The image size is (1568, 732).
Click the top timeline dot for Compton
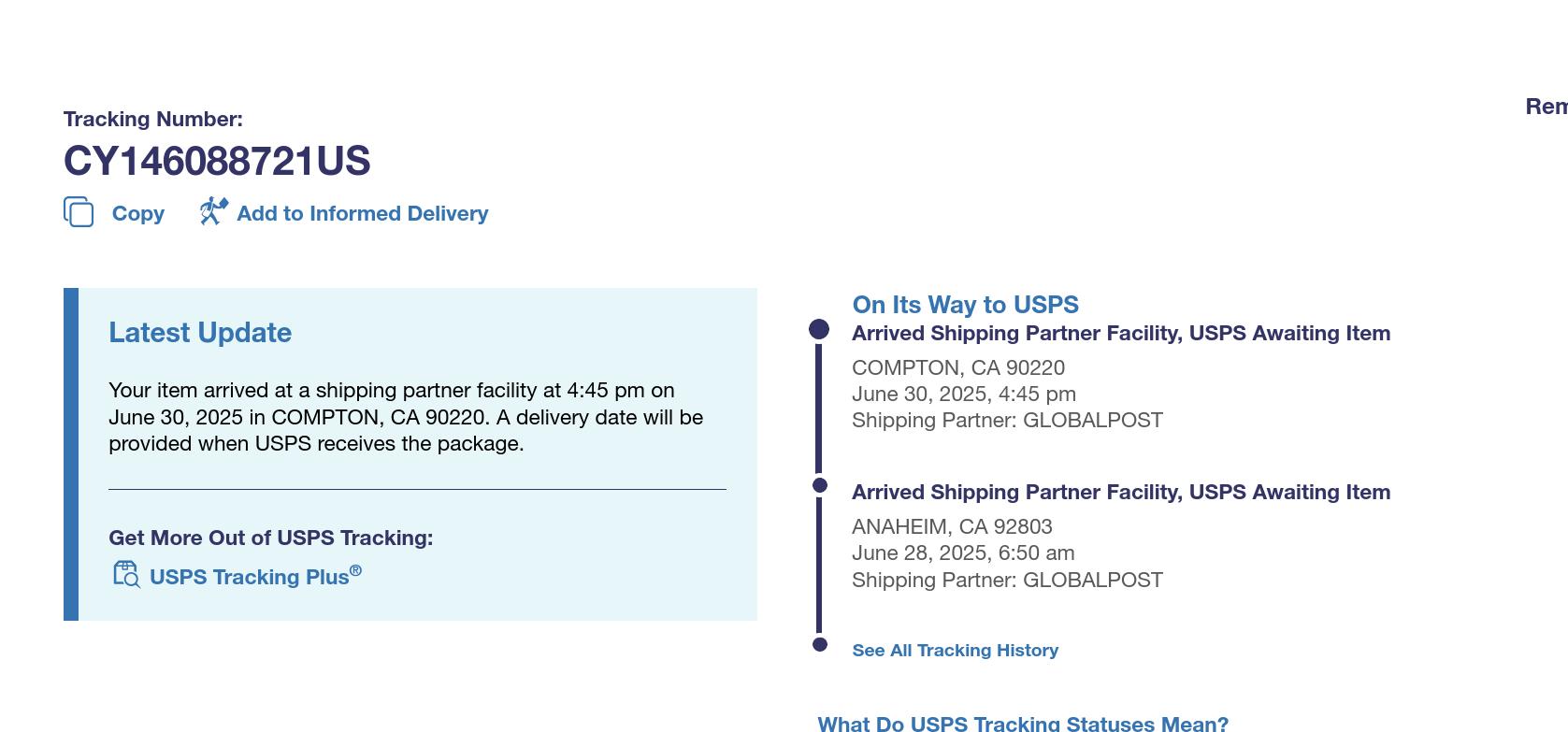[819, 329]
